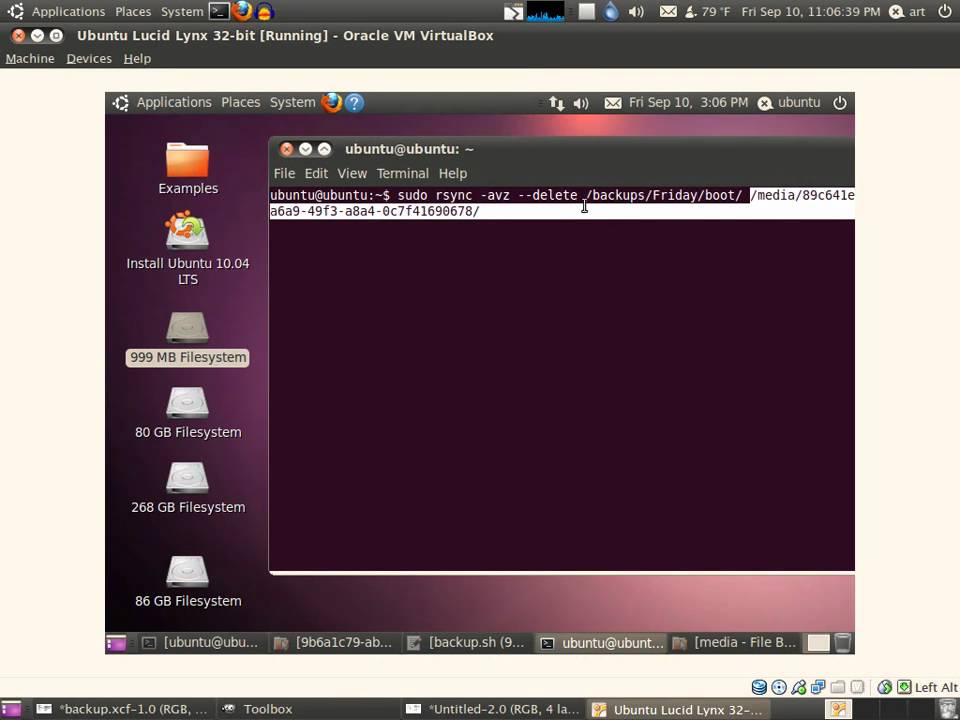Screen dimensions: 960x720
Task: Switch to guest [media - File B... window
Action: 735,643
